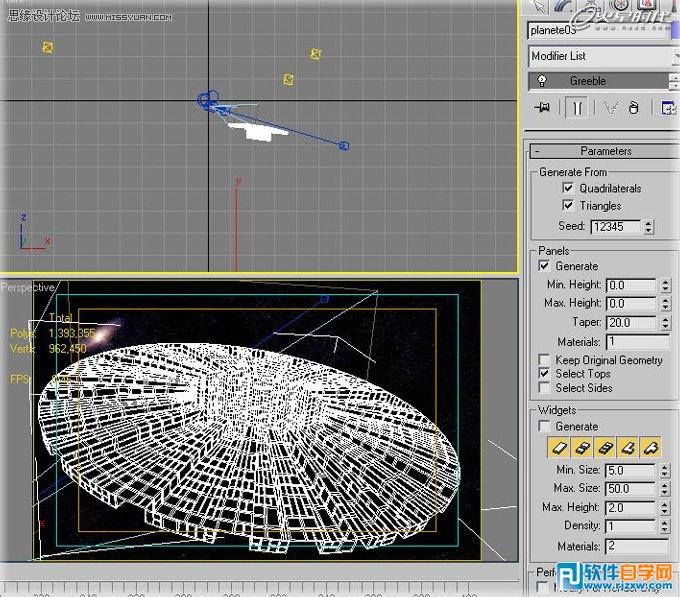Adjust the Density spinner arrows
Screen dimensions: 680x597
665,526
